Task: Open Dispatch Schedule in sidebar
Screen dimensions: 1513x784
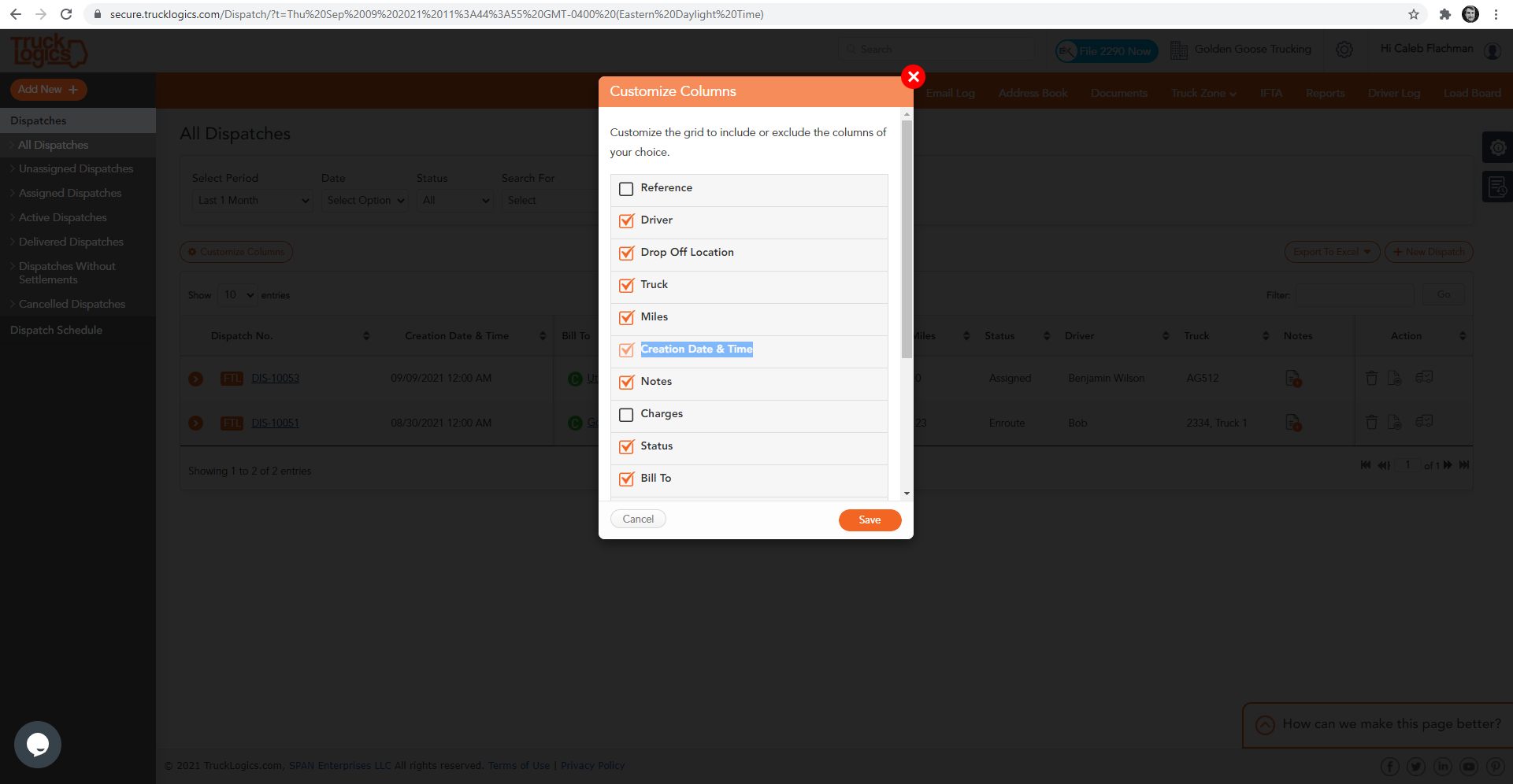Action: pyautogui.click(x=57, y=330)
